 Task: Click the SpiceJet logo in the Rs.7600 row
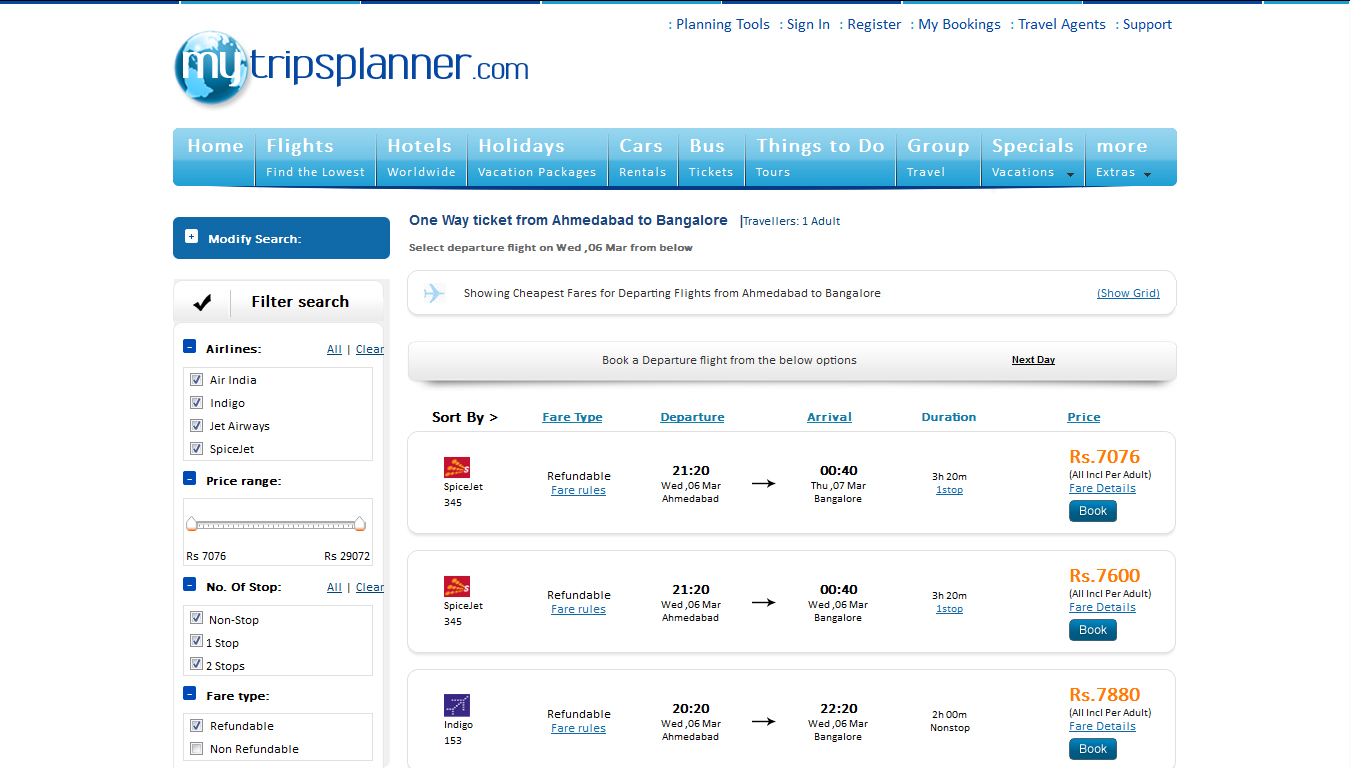457,586
